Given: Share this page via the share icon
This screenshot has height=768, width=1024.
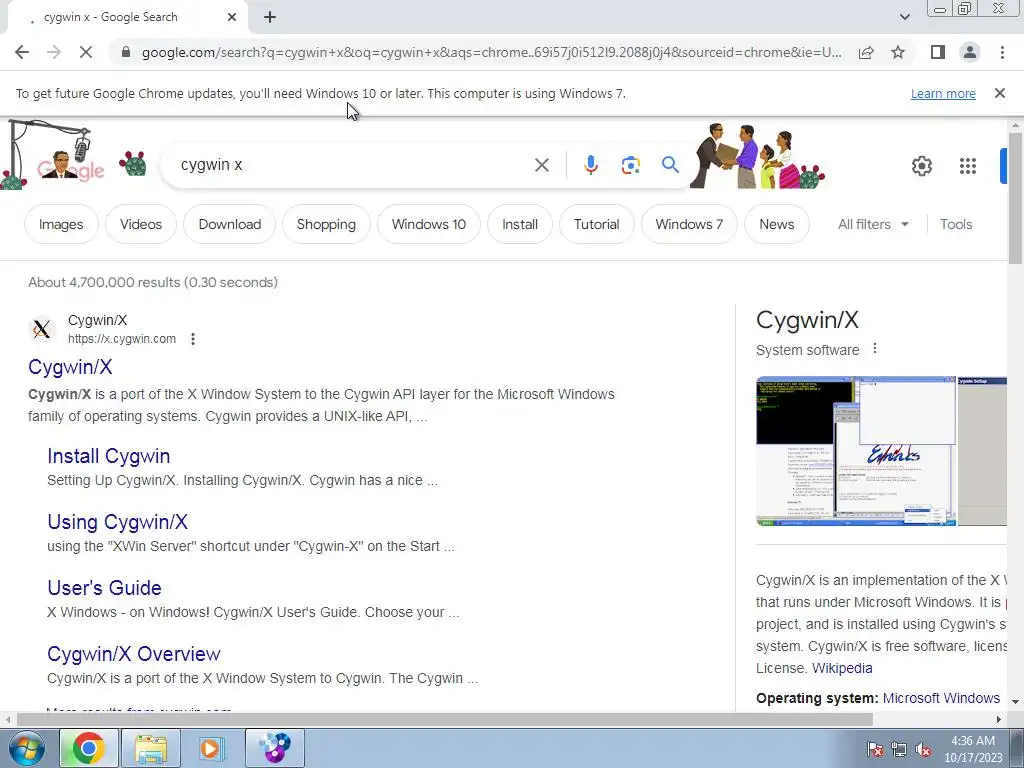Looking at the screenshot, I should tap(866, 52).
